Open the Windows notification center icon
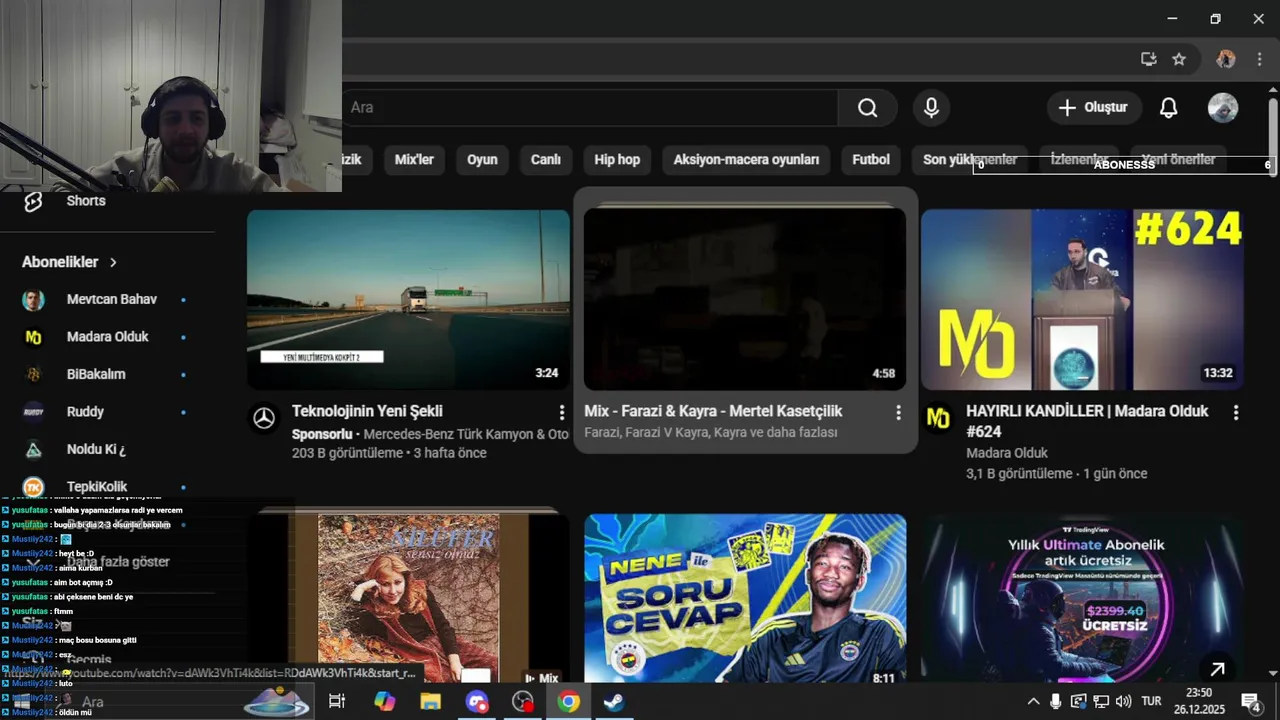1280x720 pixels. pyautogui.click(x=1251, y=702)
